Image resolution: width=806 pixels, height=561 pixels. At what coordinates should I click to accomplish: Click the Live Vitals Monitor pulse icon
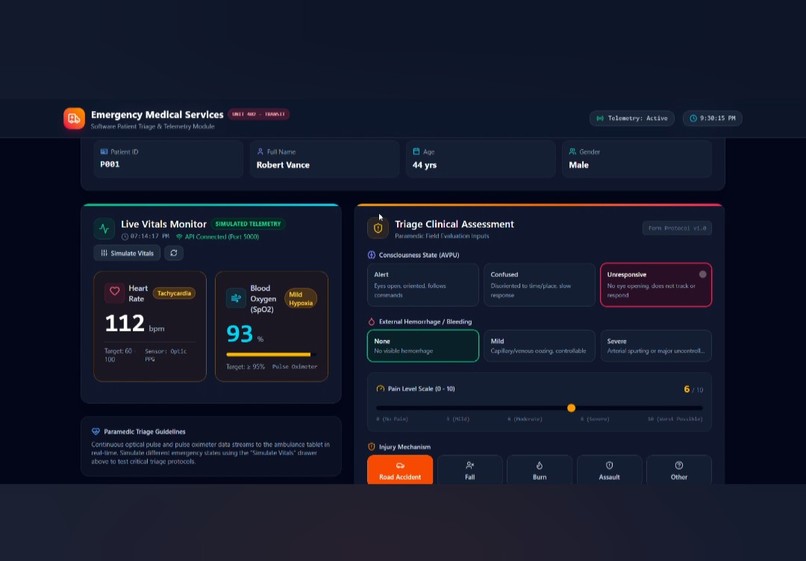104,229
